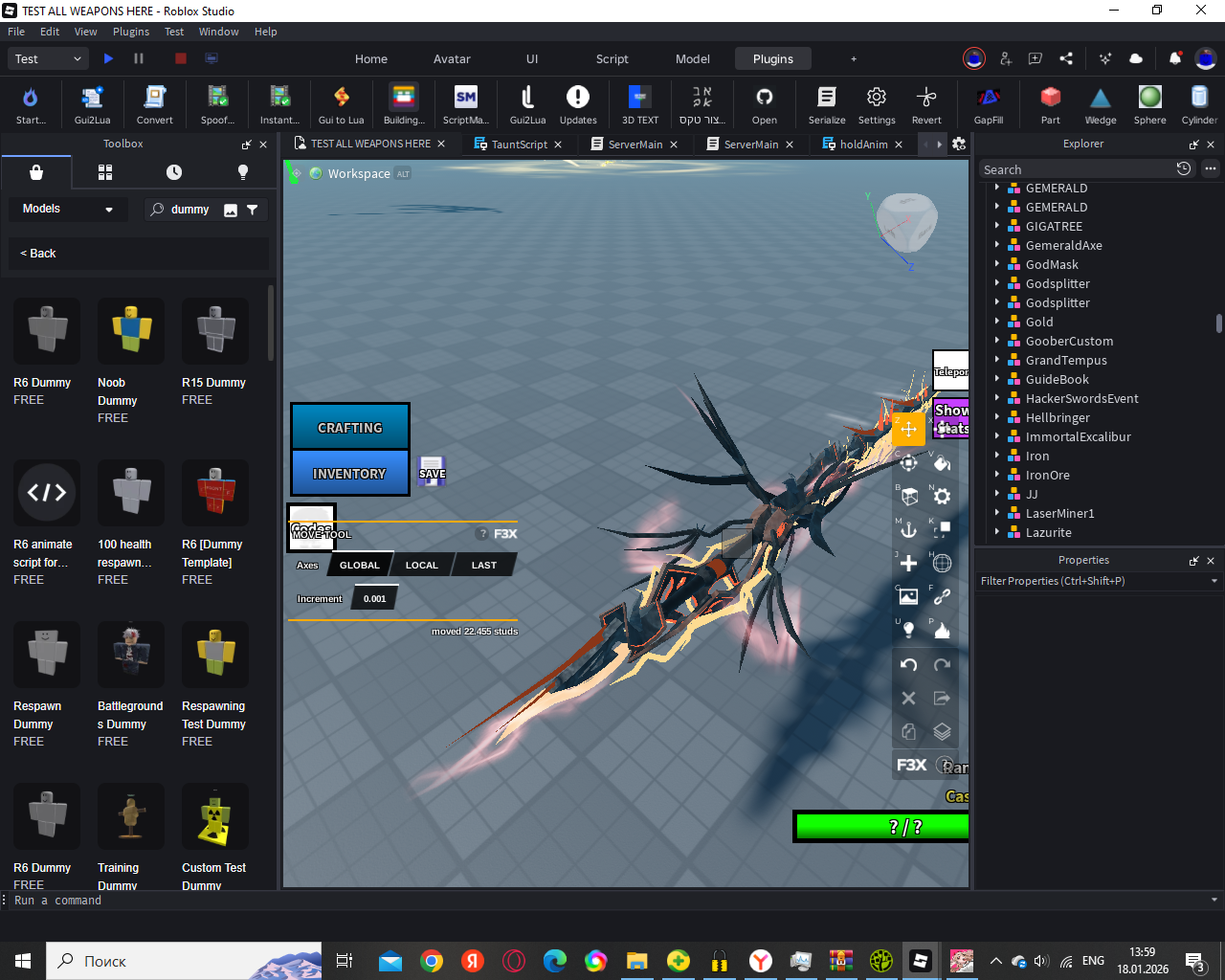The height and width of the screenshot is (980, 1225).
Task: Click the green health progress bar
Action: (x=881, y=827)
